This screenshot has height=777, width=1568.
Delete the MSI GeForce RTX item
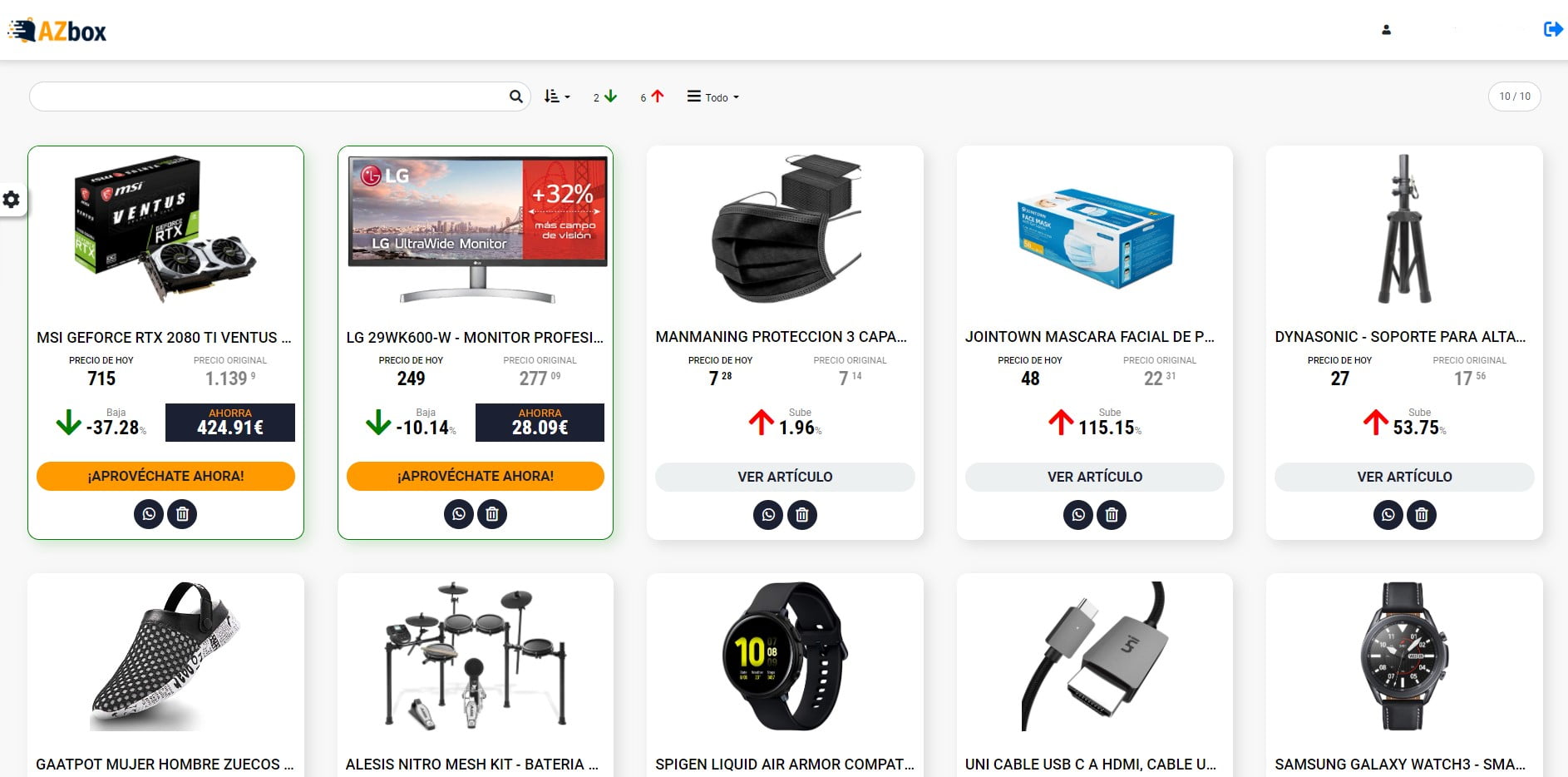point(182,514)
